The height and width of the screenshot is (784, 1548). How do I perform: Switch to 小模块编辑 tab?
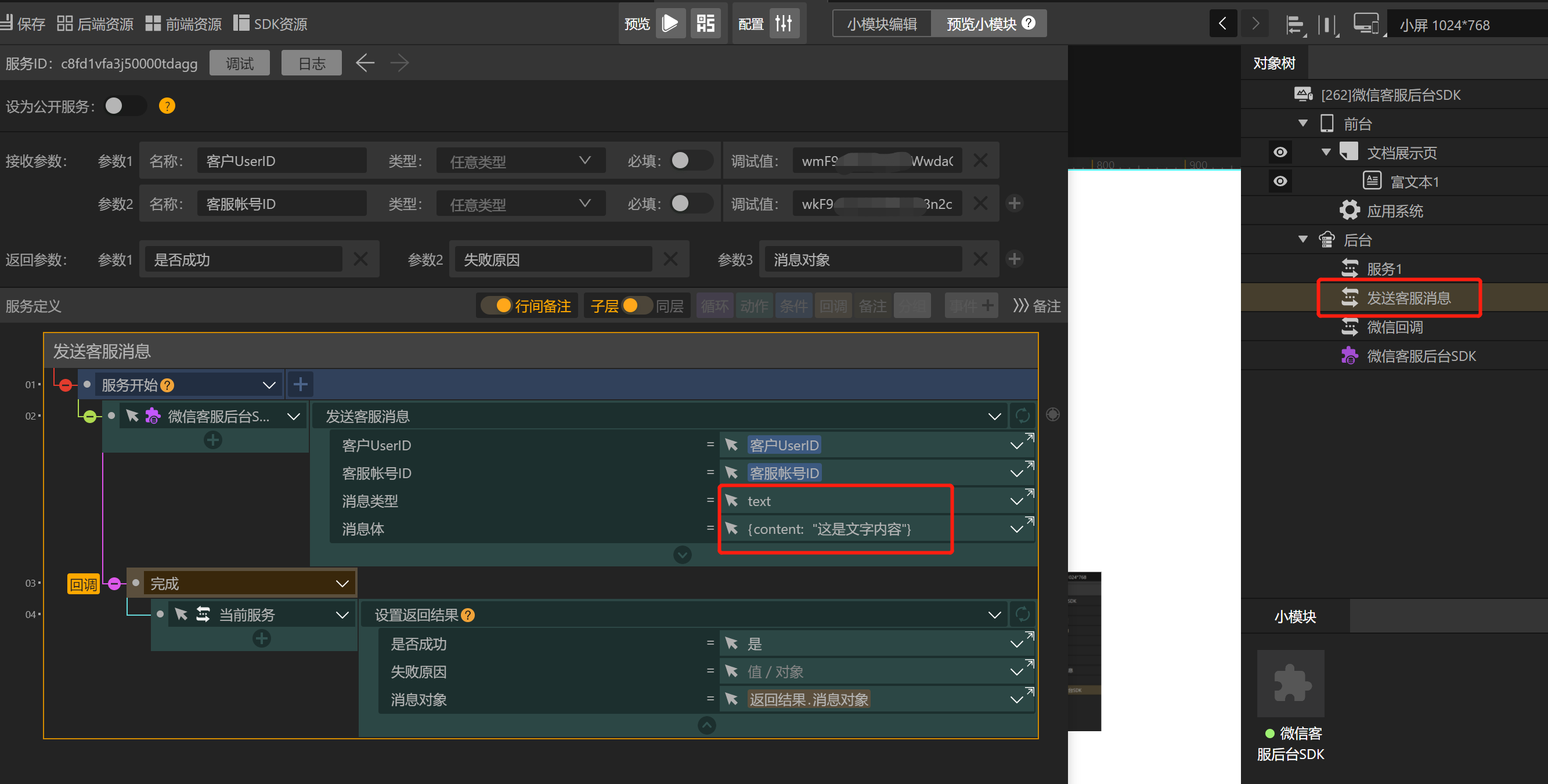click(x=882, y=24)
